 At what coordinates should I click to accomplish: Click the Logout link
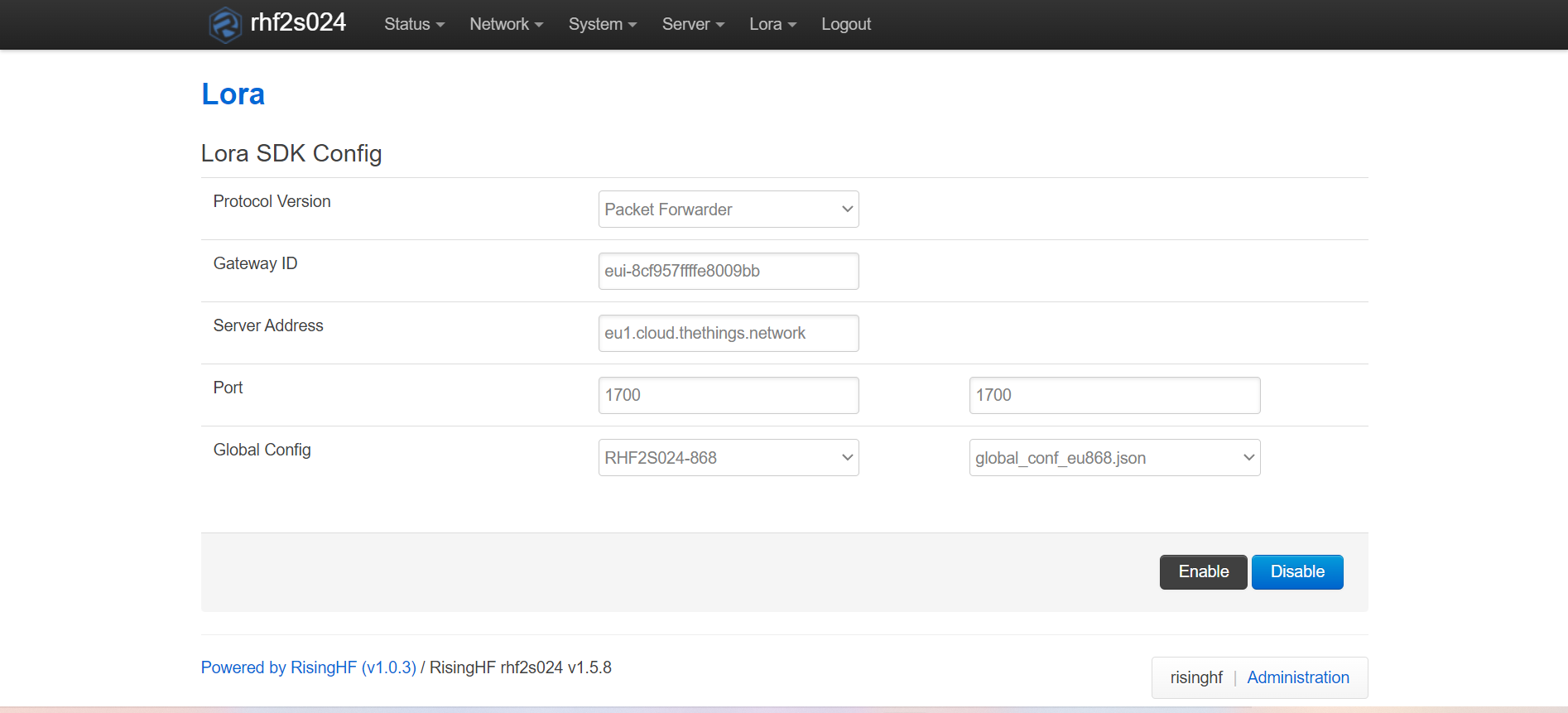(845, 24)
